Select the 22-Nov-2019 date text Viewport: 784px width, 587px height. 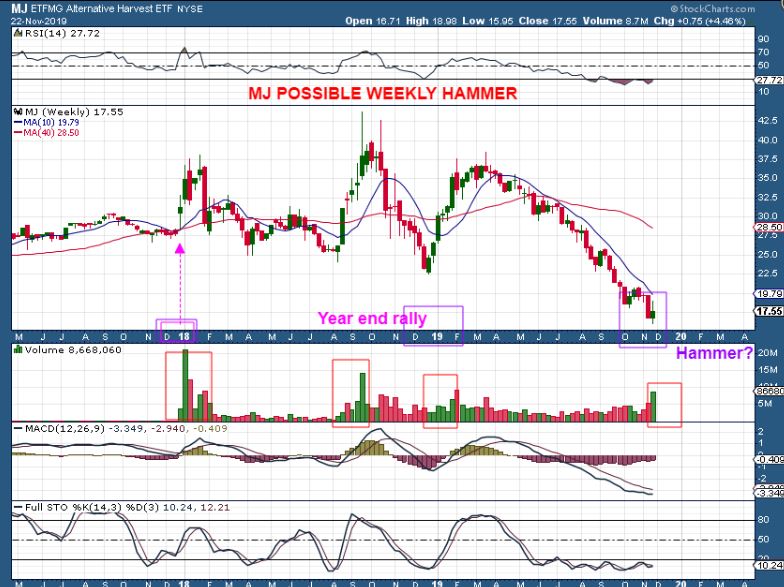point(39,21)
